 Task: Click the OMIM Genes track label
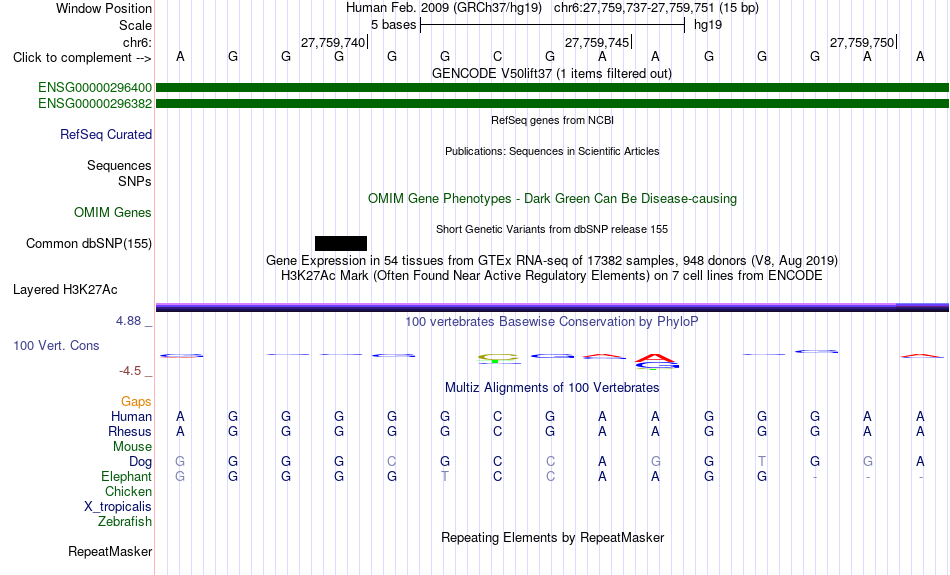tap(113, 213)
